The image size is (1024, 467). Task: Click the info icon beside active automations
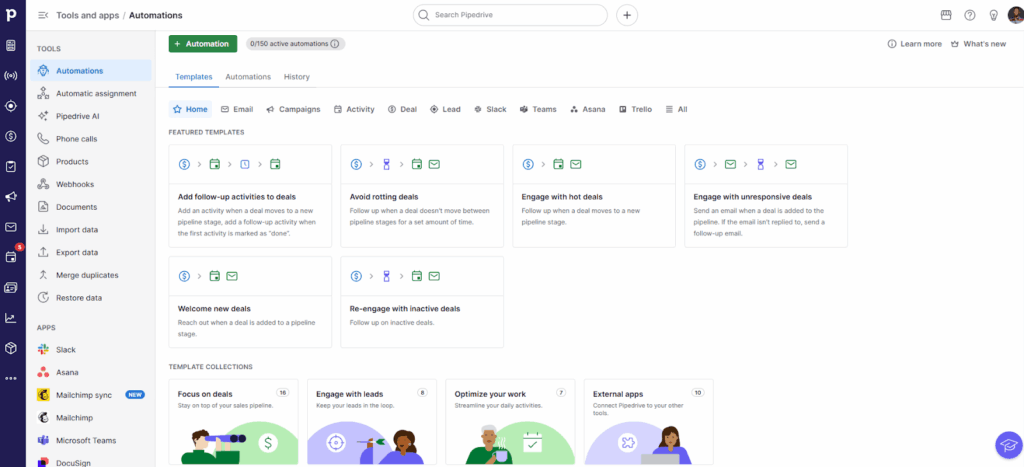[x=335, y=44]
